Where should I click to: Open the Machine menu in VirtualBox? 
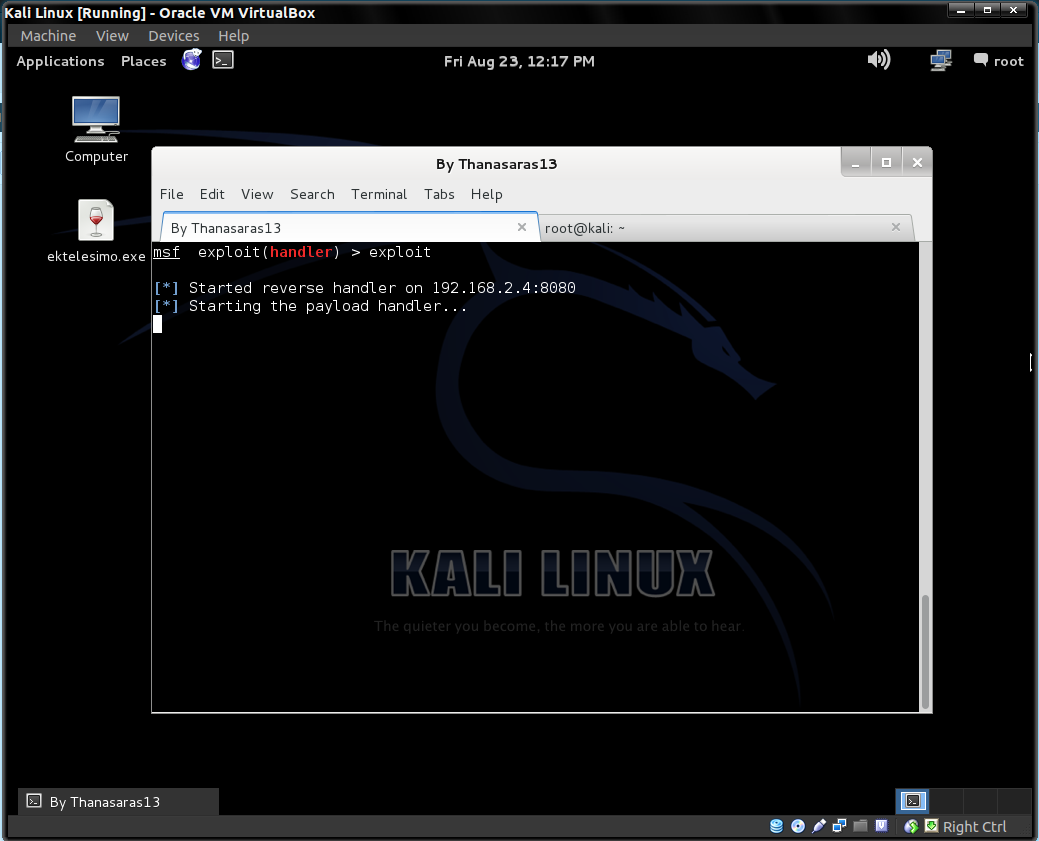(47, 35)
